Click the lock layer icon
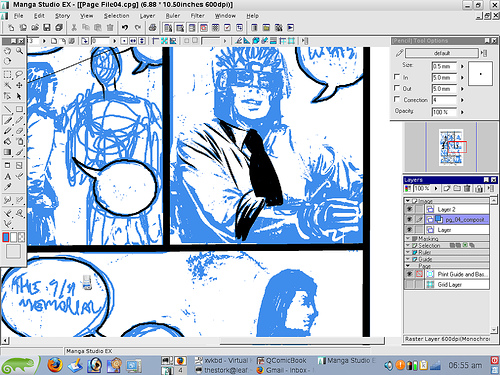The image size is (500, 375). coord(479,189)
